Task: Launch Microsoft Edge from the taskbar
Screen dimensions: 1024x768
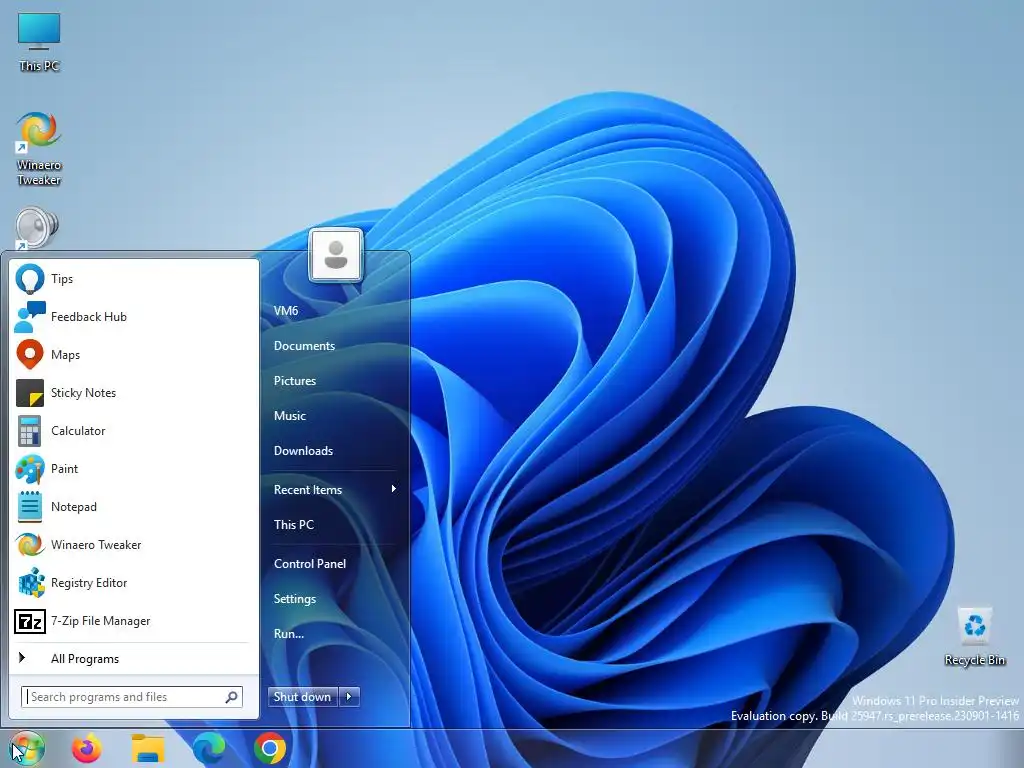Action: click(209, 748)
